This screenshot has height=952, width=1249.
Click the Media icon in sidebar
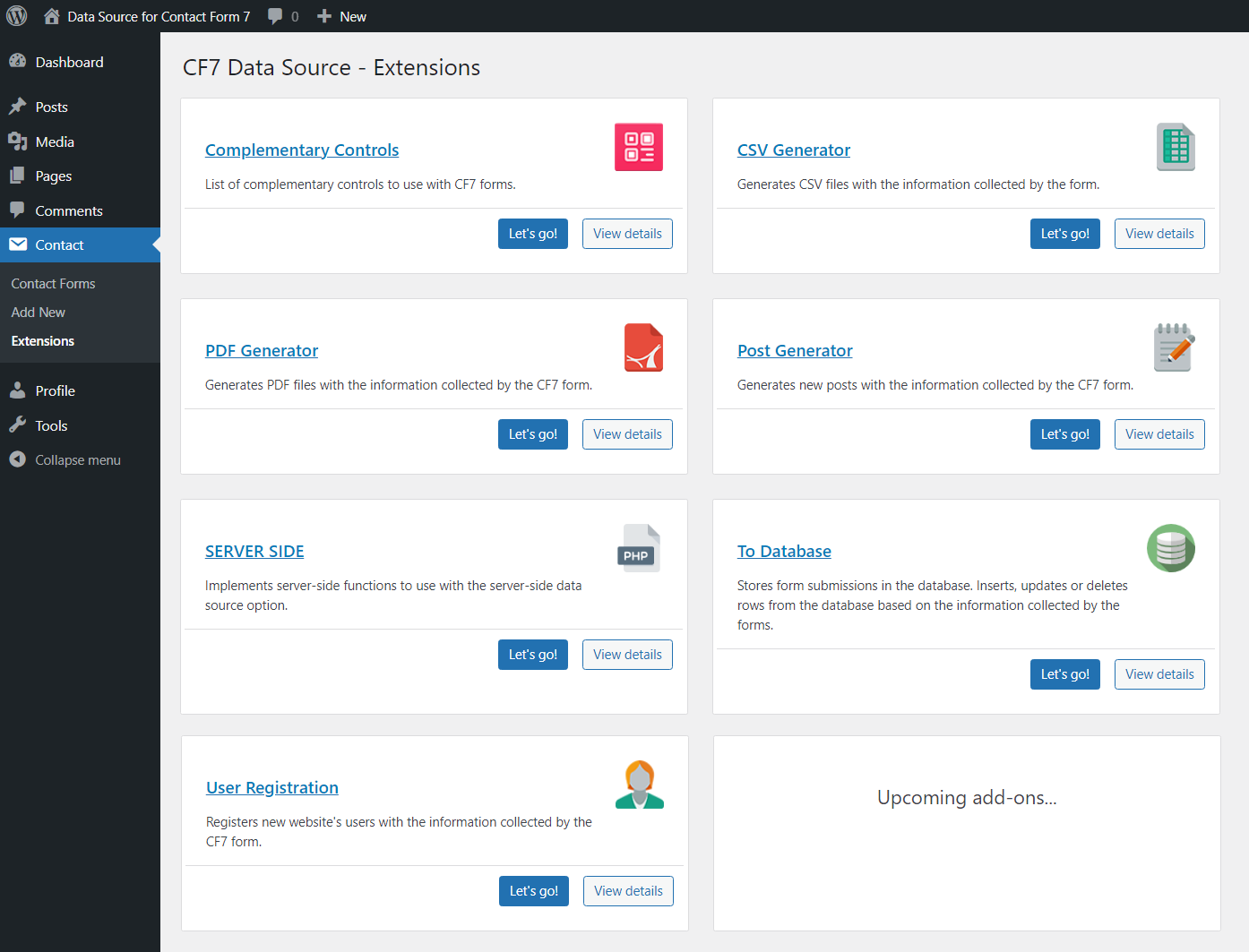click(x=17, y=142)
